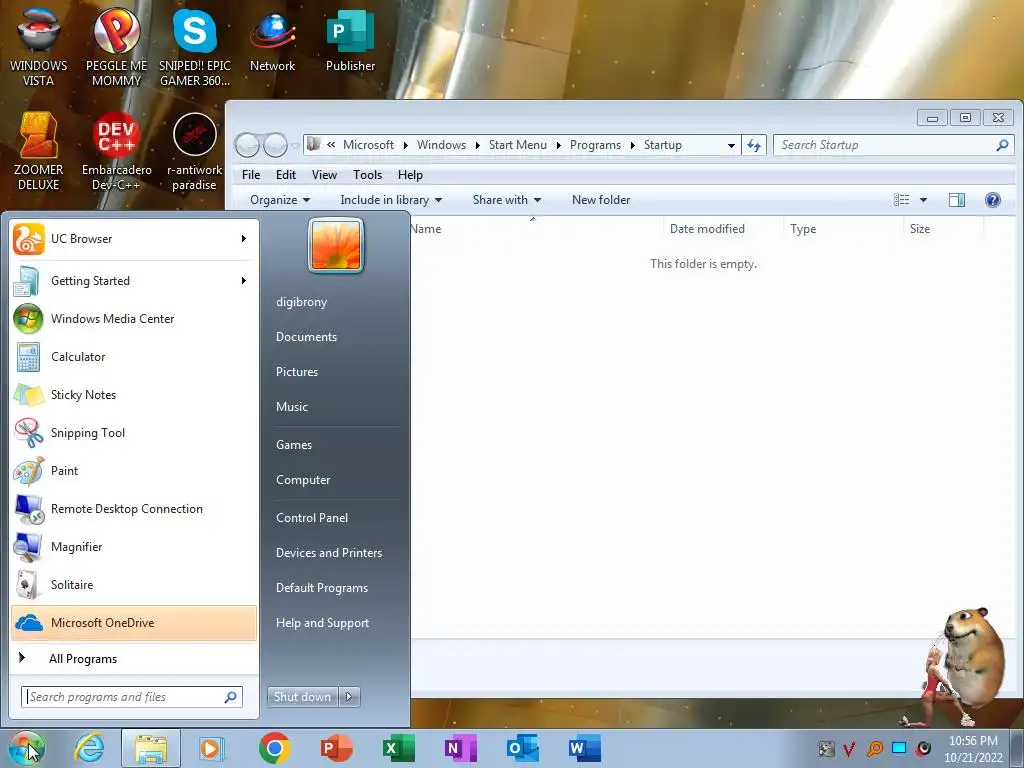The height and width of the screenshot is (768, 1024).
Task: Launch Outlook from taskbar
Action: pos(522,748)
